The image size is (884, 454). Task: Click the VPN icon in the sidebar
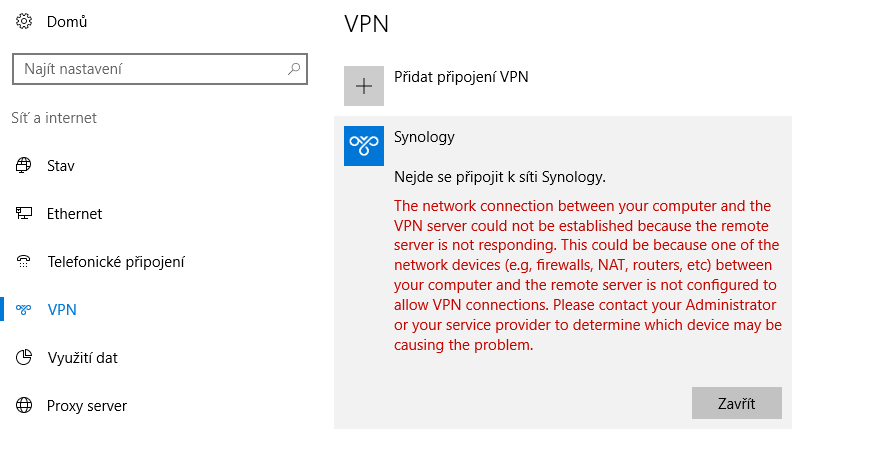pos(24,309)
